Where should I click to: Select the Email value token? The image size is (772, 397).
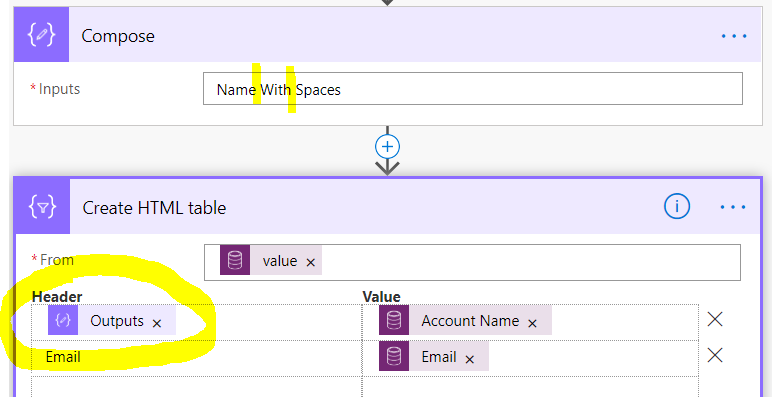click(x=434, y=356)
